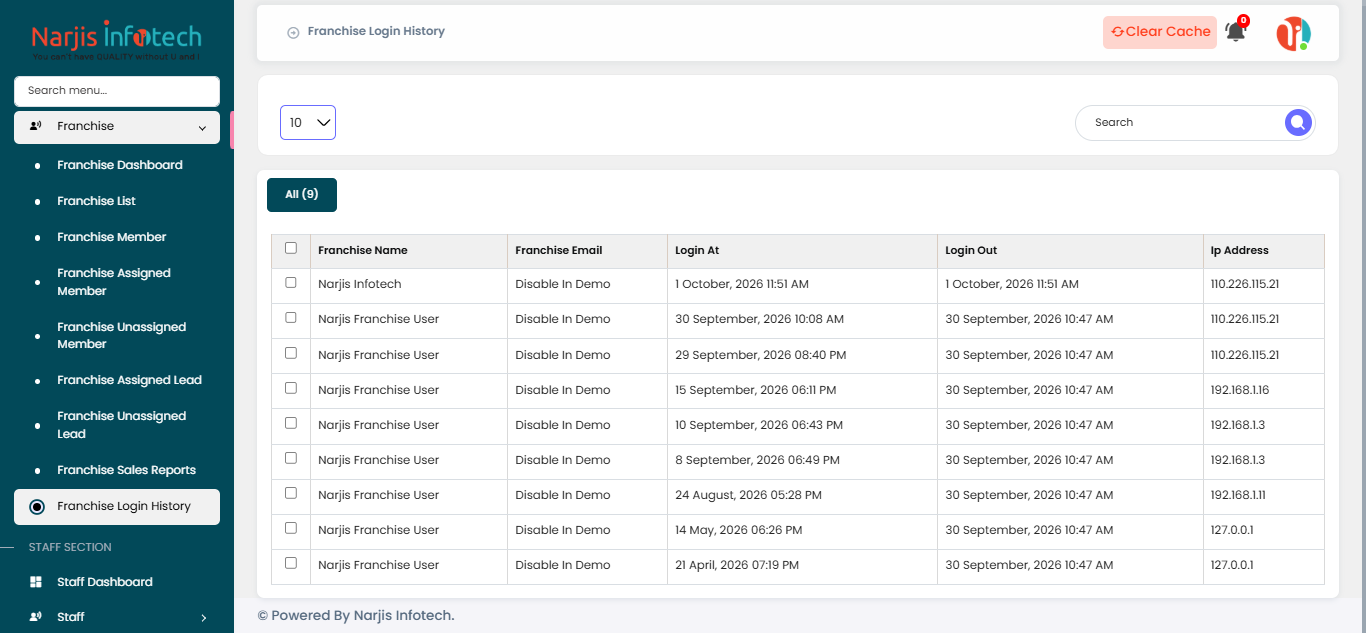Go to Franchise Member page
Screen dimensions: 1366x633
click(112, 237)
